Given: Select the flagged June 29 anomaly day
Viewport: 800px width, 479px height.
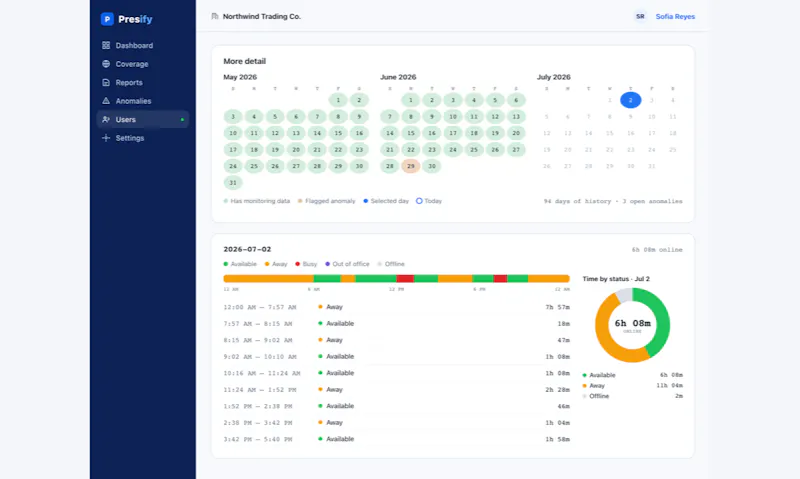Looking at the screenshot, I should 411,166.
